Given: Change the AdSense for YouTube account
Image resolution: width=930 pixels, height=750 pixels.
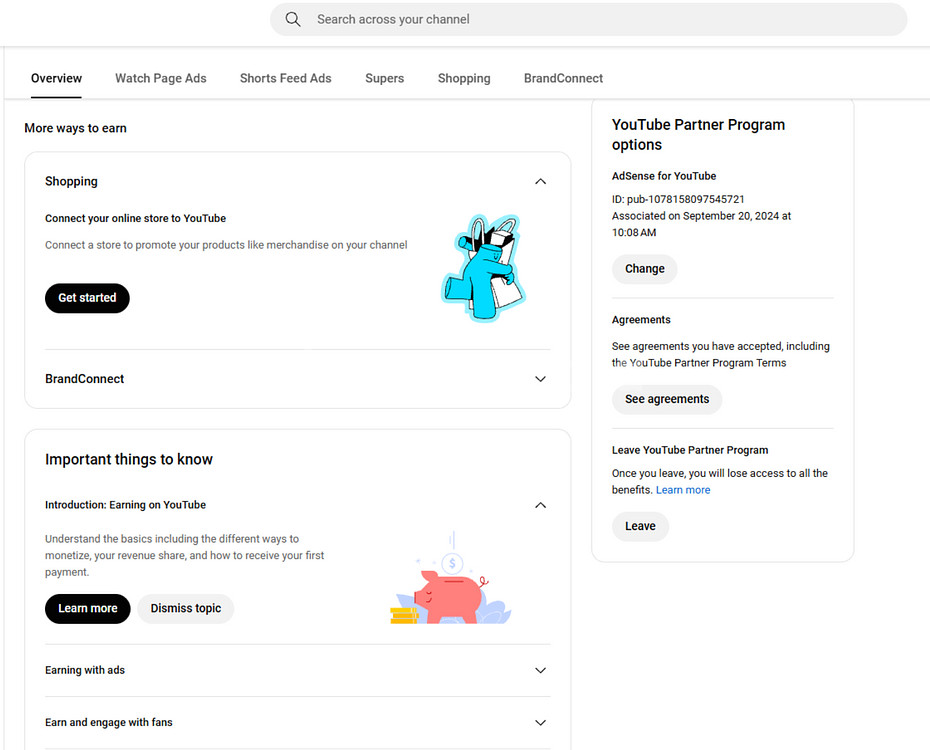Looking at the screenshot, I should pyautogui.click(x=645, y=269).
